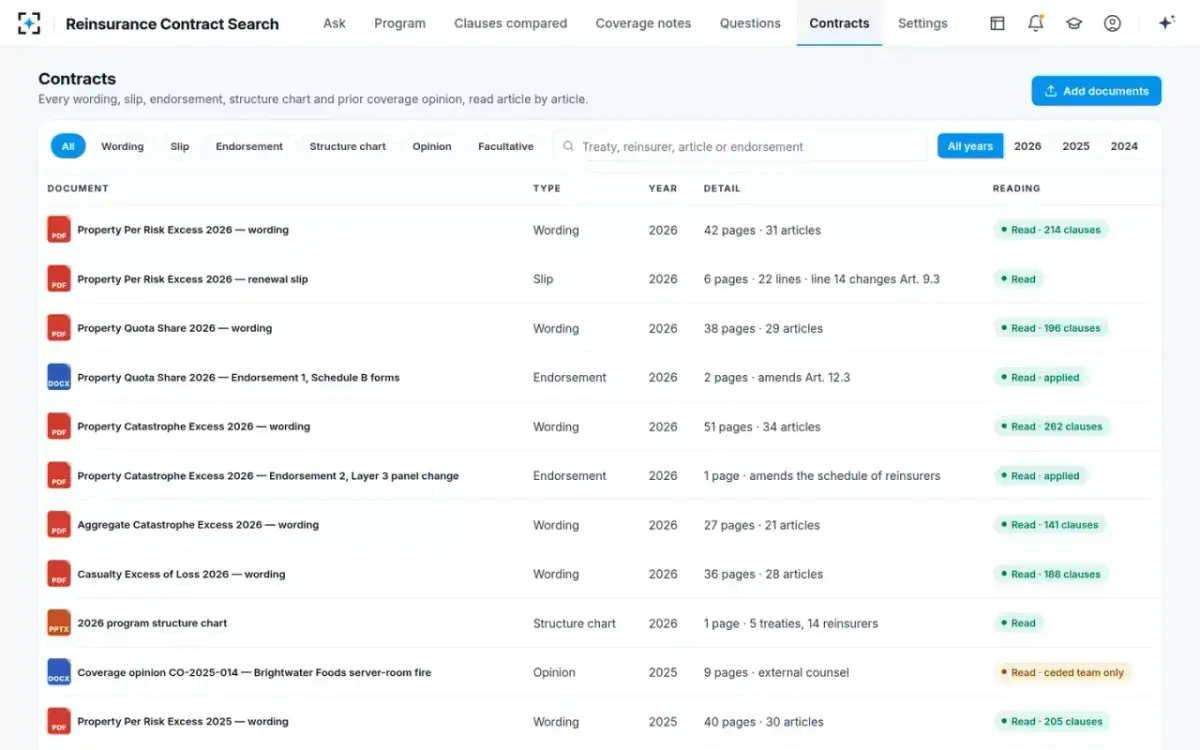Filter by Wording type
The image size is (1200, 750).
122,146
